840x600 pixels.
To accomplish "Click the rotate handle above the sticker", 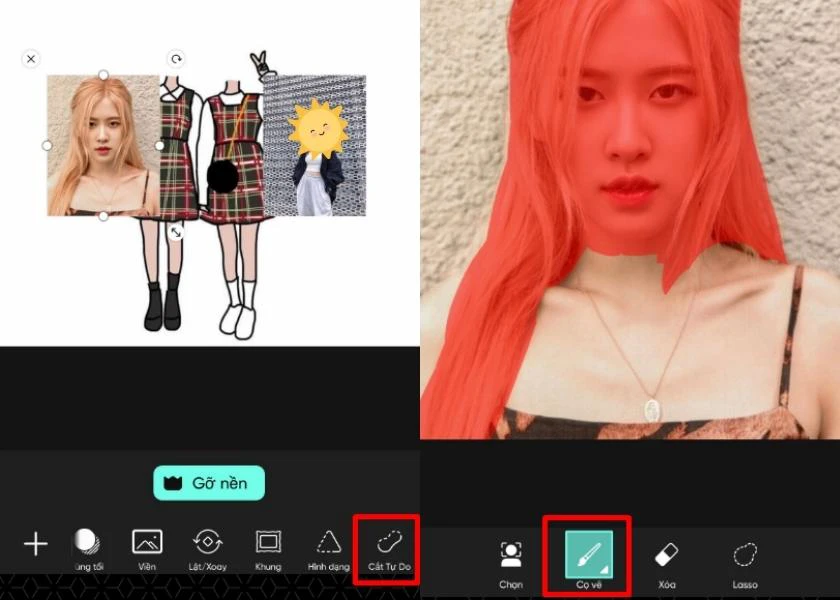I will pyautogui.click(x=176, y=59).
